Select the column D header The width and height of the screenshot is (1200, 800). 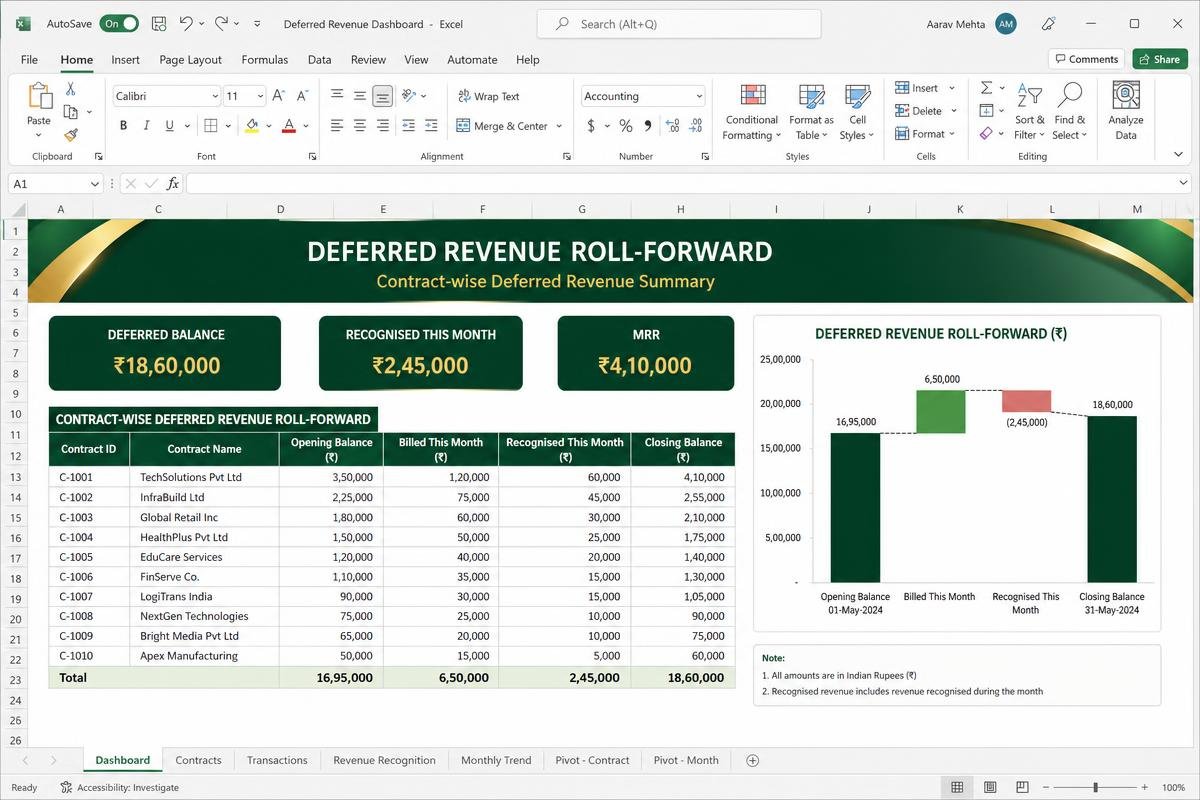(x=280, y=209)
